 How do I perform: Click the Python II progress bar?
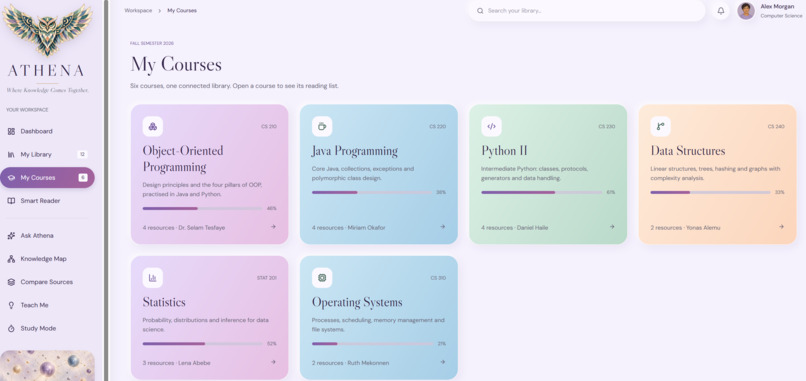click(541, 192)
